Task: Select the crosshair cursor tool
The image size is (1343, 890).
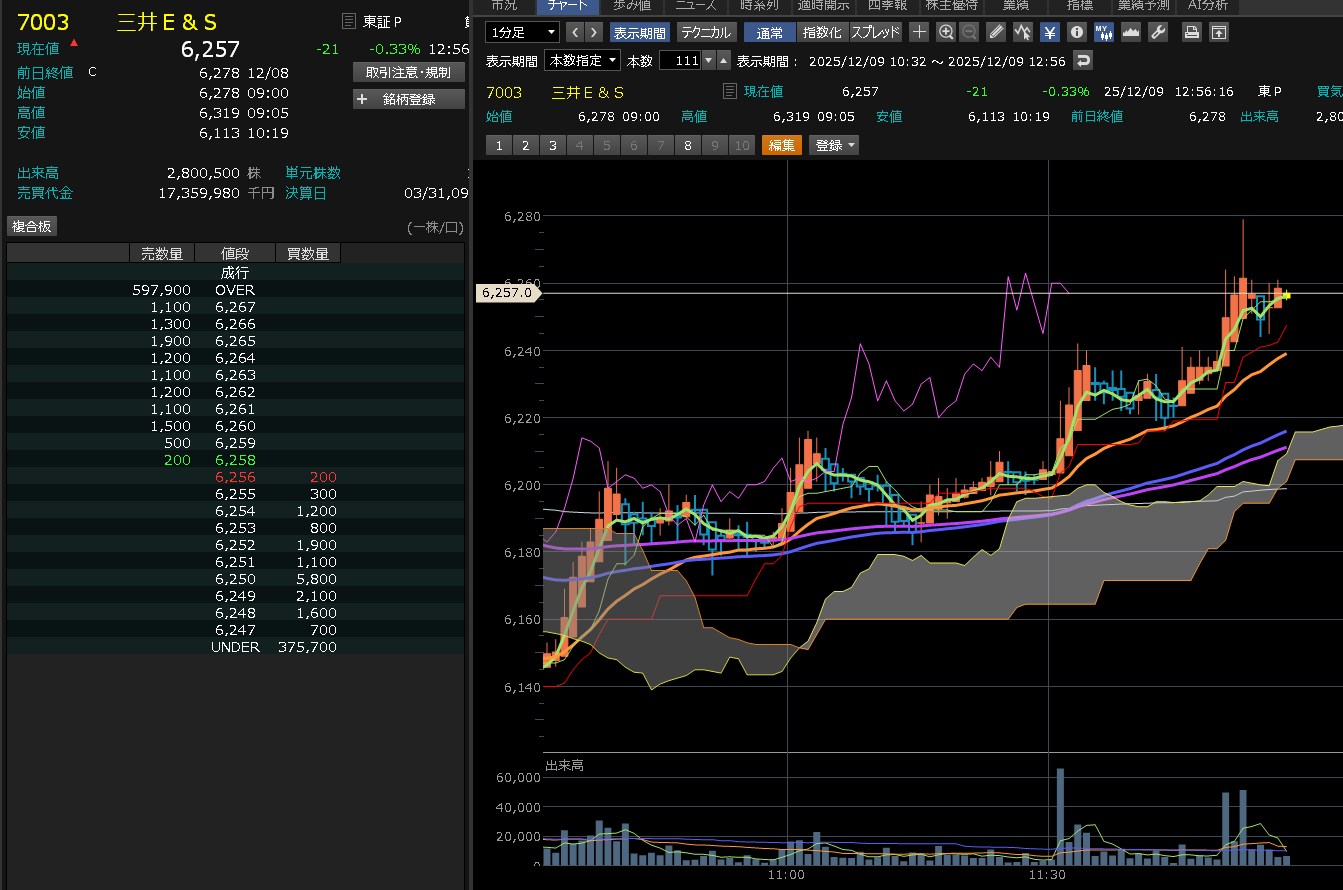Action: click(x=920, y=32)
